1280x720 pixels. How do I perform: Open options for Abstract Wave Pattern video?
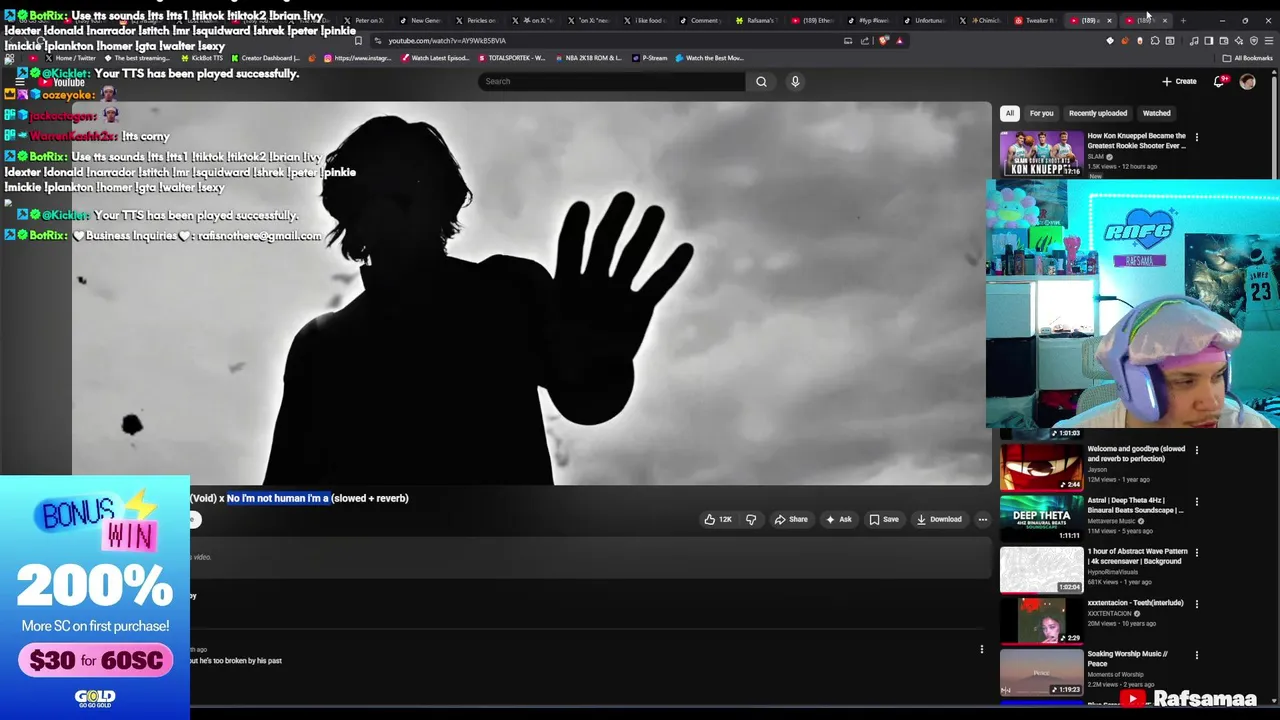(x=1196, y=552)
